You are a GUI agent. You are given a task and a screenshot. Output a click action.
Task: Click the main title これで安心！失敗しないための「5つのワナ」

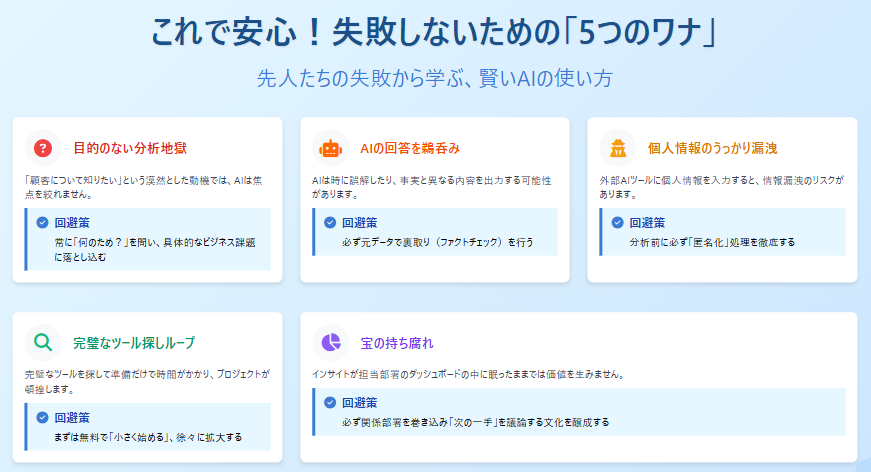(435, 32)
